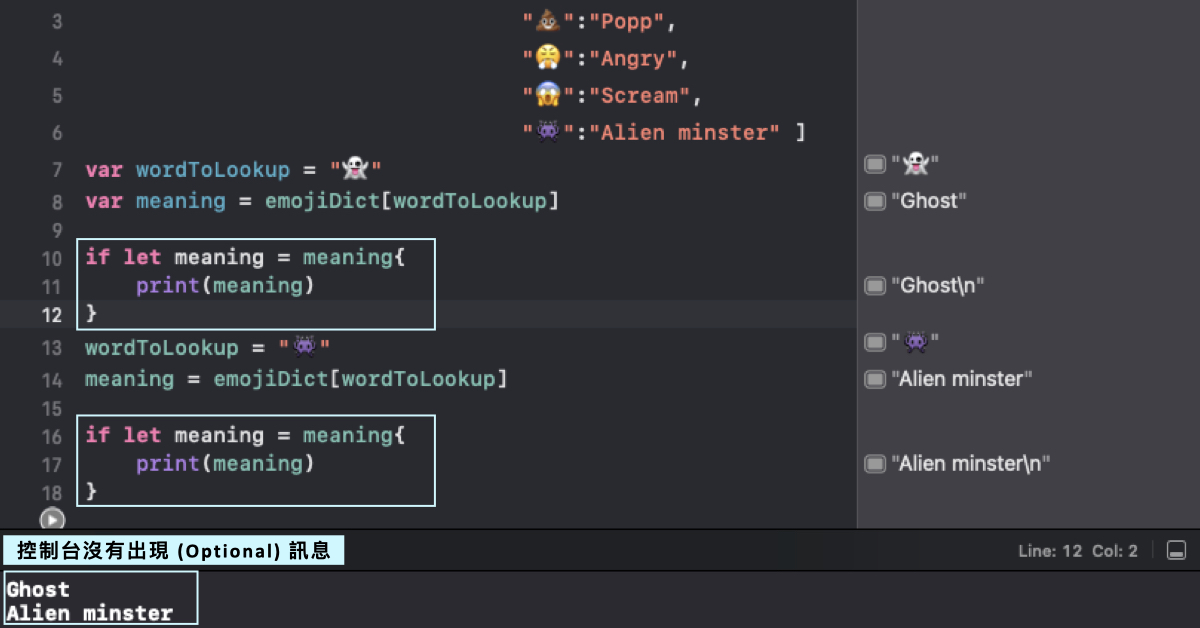Viewport: 1200px width, 628px height.
Task: Click line number 7 in the gutter
Action: pos(57,170)
